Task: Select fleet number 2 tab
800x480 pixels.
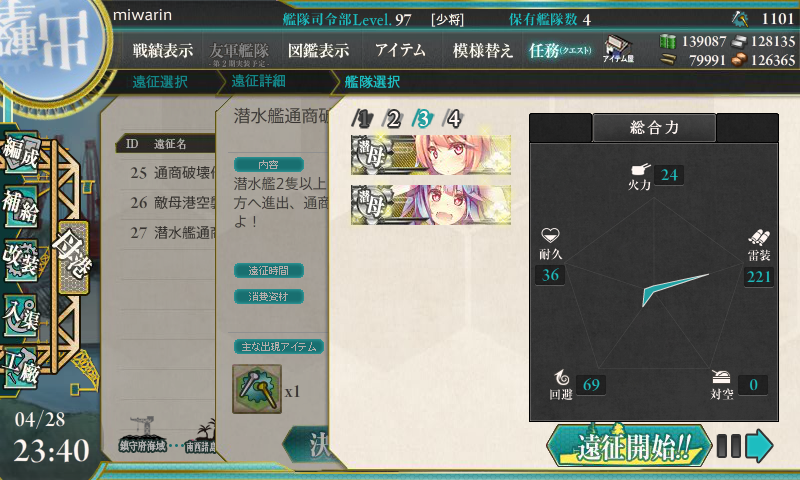Action: tap(392, 119)
